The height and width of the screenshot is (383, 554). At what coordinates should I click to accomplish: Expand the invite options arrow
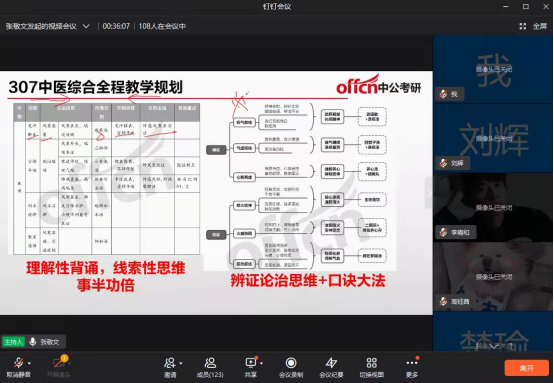(x=181, y=363)
